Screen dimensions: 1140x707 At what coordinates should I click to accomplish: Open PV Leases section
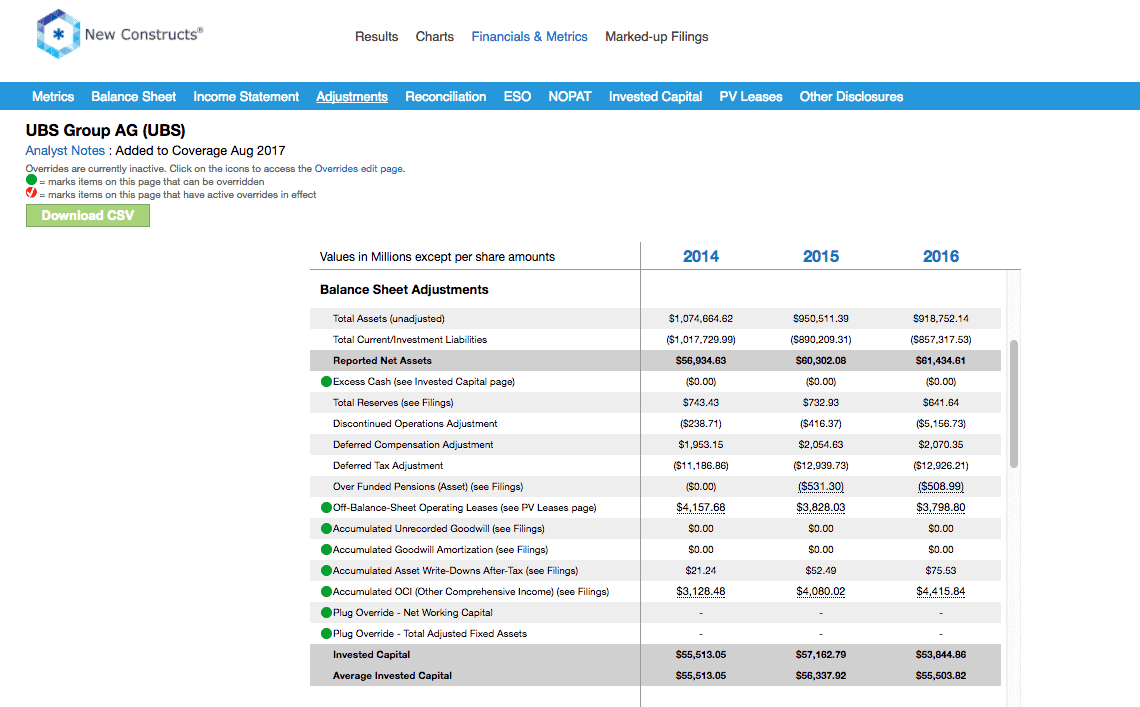coord(751,97)
